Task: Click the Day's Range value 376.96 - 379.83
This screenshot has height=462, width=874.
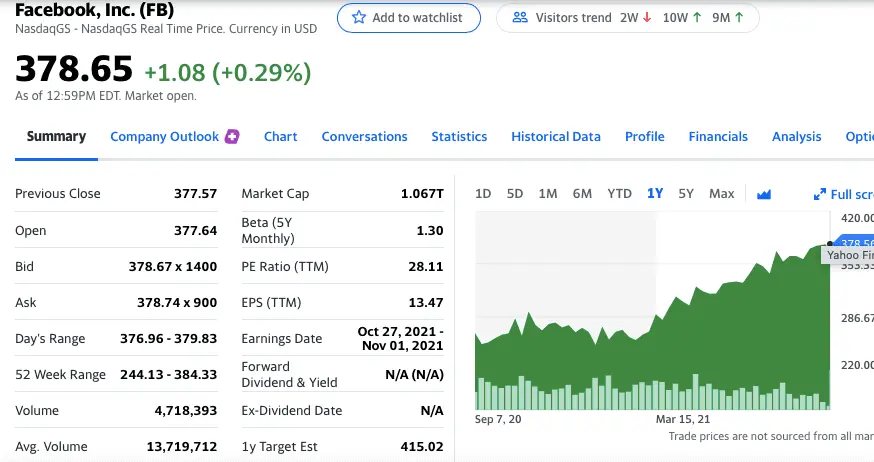Action: [168, 338]
